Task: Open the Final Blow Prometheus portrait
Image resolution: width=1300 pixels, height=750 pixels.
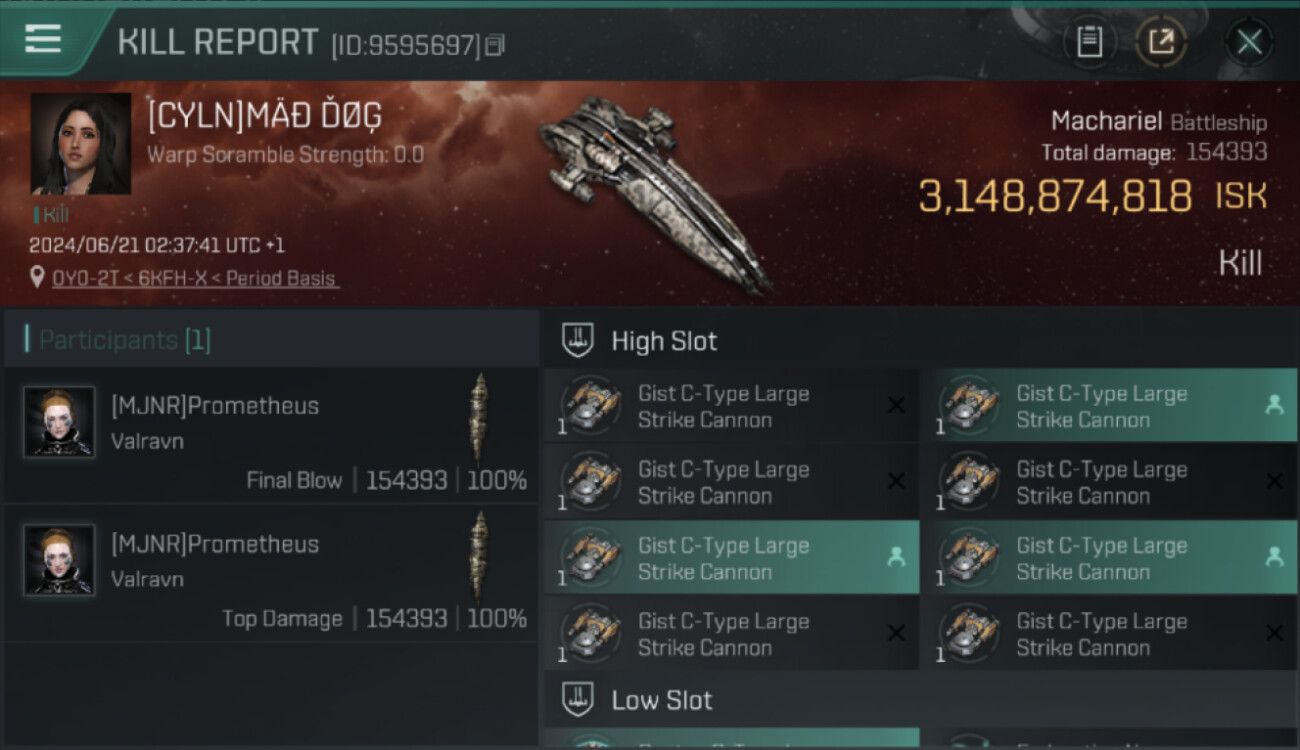Action: pyautogui.click(x=60, y=422)
